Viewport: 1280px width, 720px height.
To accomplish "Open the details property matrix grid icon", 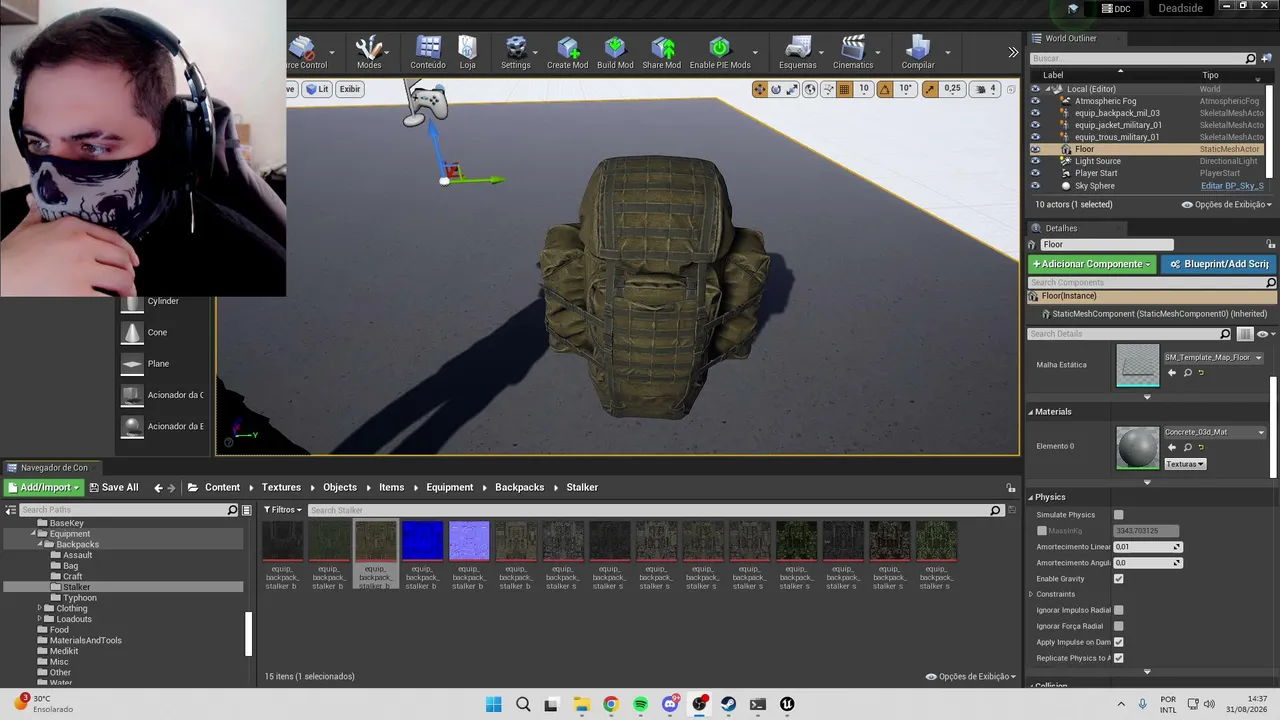I will pyautogui.click(x=1245, y=334).
